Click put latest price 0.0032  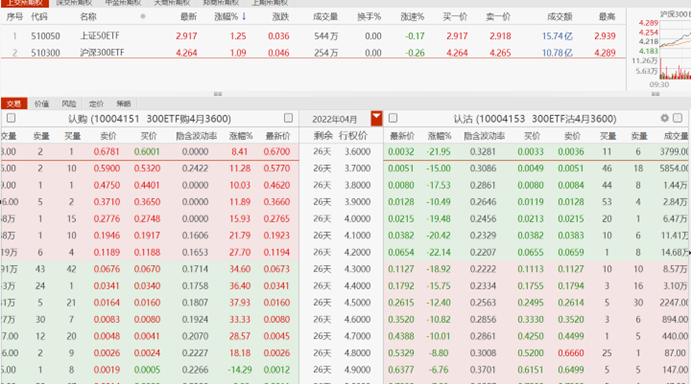pos(401,152)
